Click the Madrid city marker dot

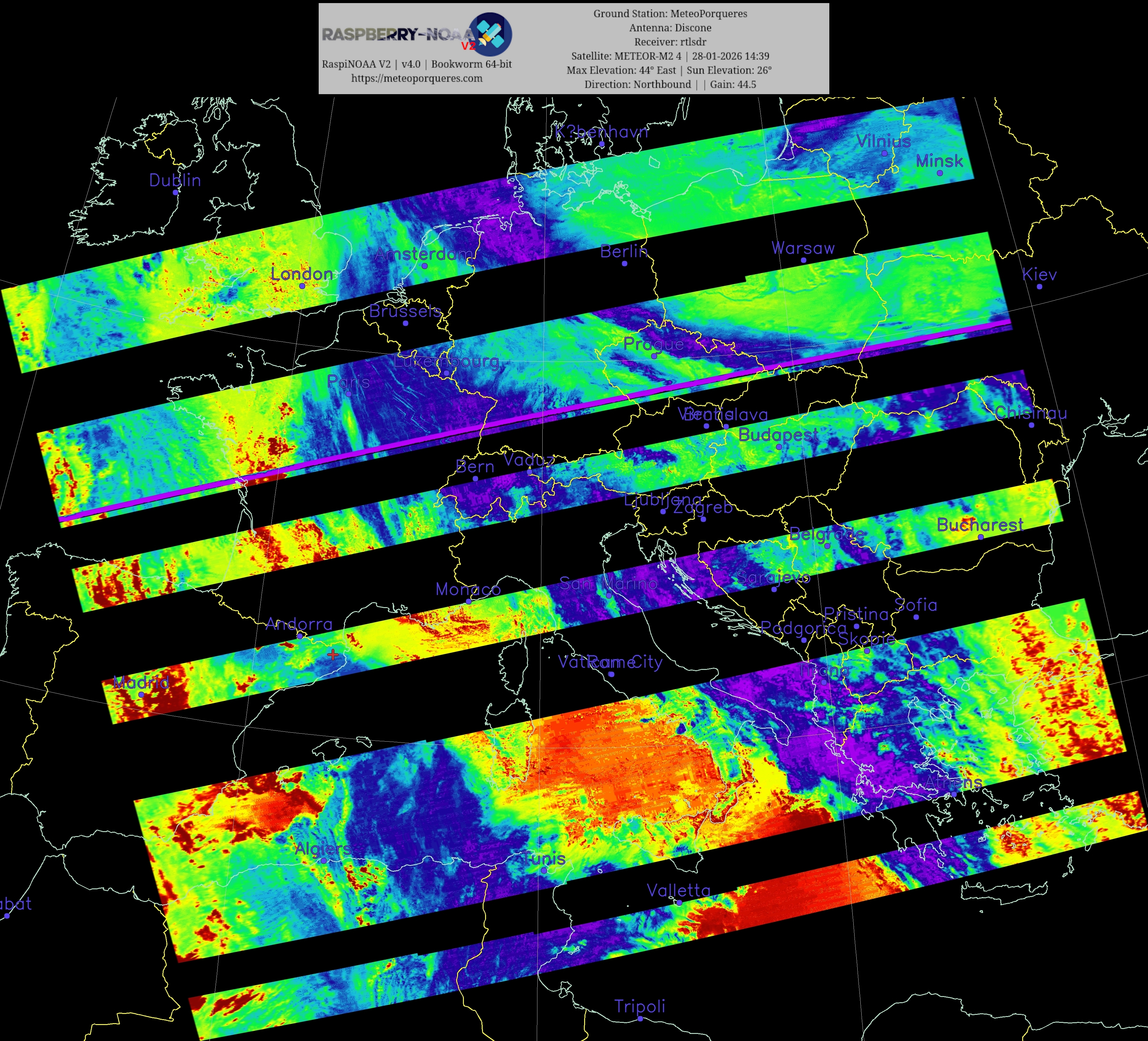141,695
